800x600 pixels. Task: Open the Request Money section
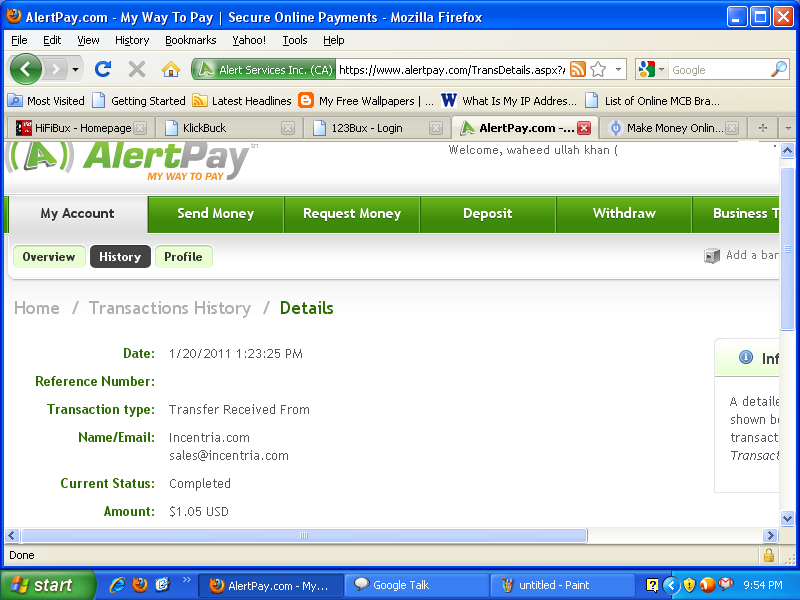click(352, 214)
